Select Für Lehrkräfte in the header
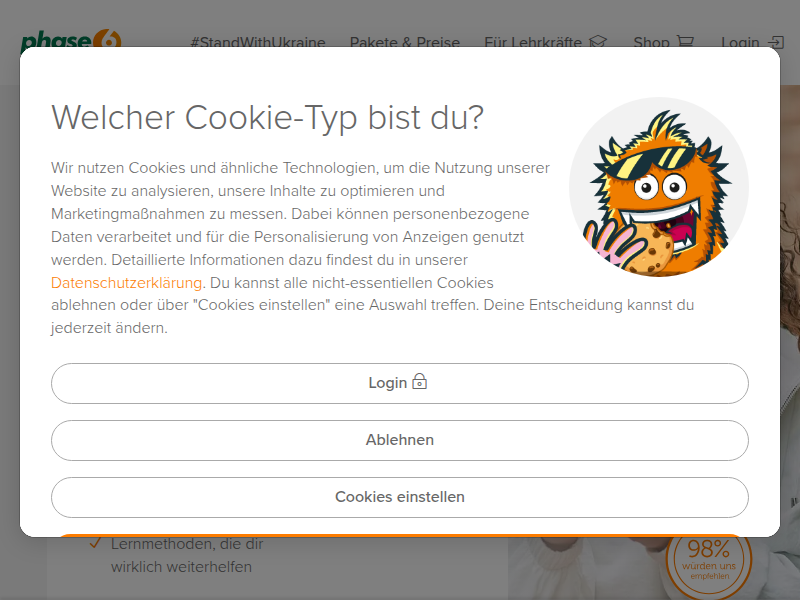800x600 pixels. coord(533,42)
